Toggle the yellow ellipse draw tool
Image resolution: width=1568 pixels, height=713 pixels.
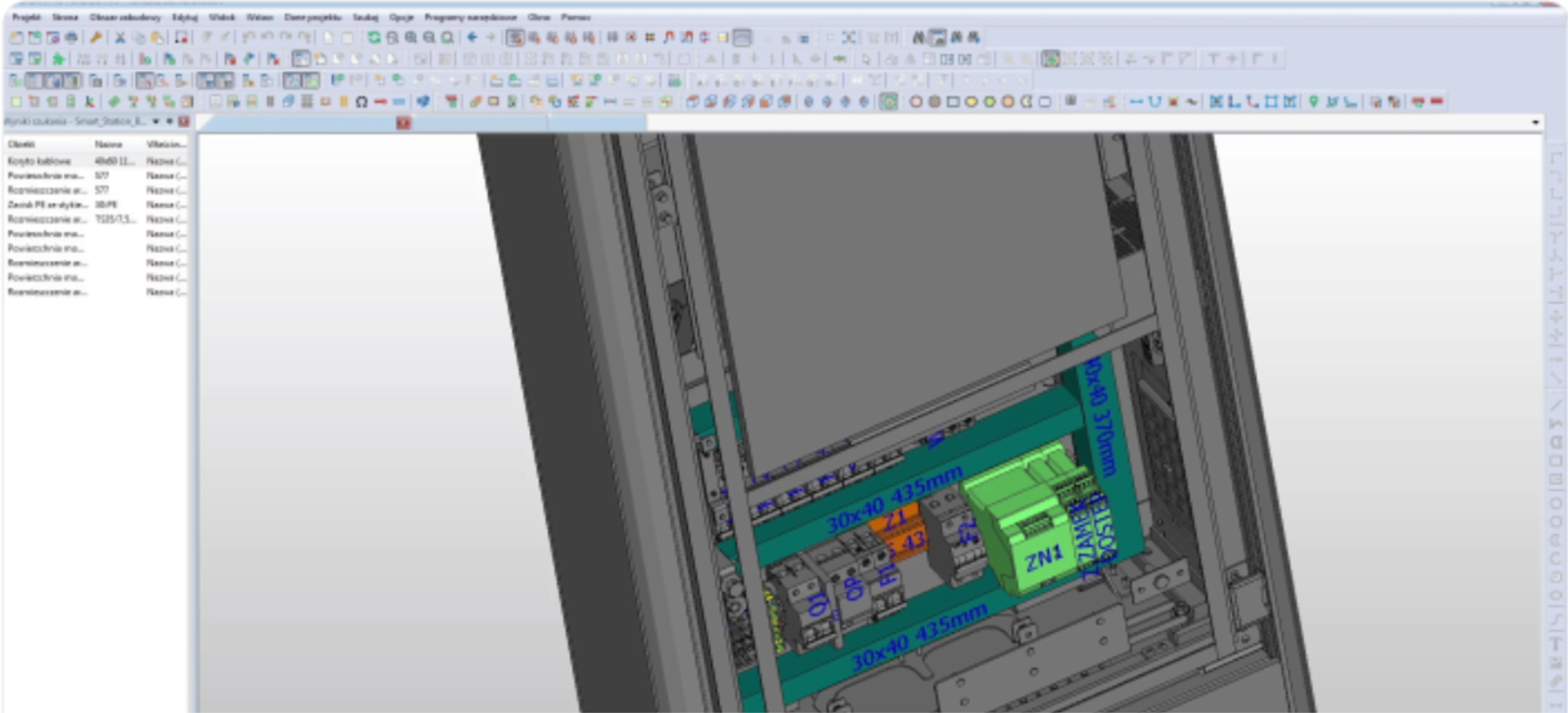click(x=971, y=102)
